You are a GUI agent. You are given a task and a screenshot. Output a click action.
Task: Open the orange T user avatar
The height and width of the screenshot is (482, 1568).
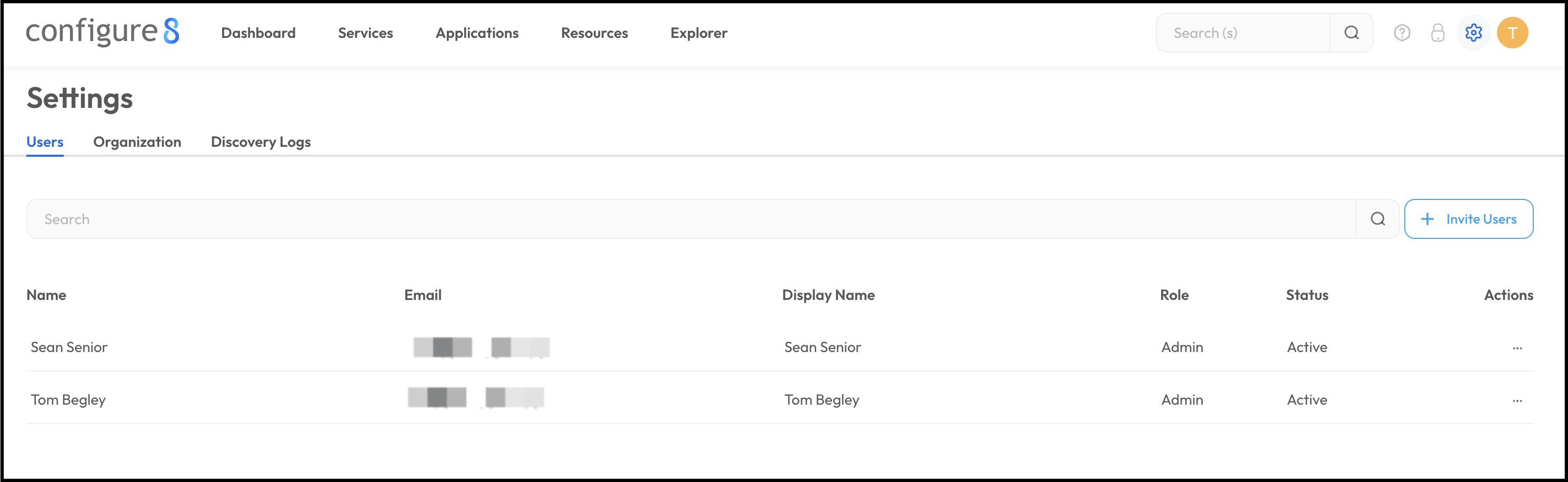tap(1513, 33)
